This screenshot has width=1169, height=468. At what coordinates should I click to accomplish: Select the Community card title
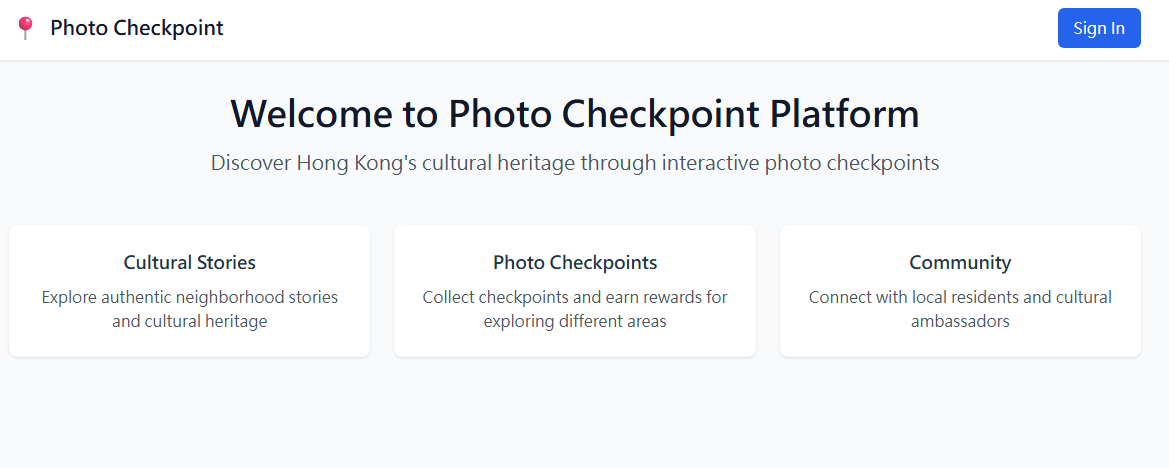(959, 263)
